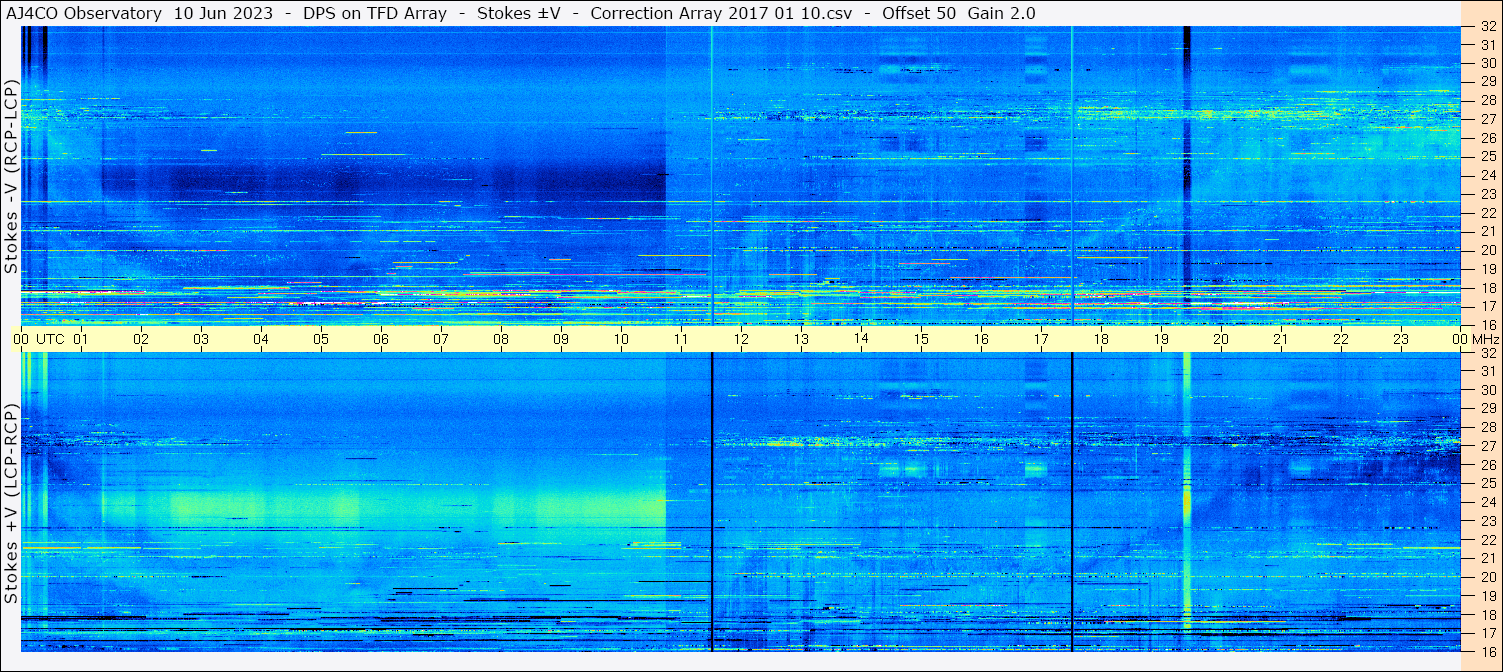
Task: Select hour 06 on the UTC time axis
Action: click(x=381, y=339)
